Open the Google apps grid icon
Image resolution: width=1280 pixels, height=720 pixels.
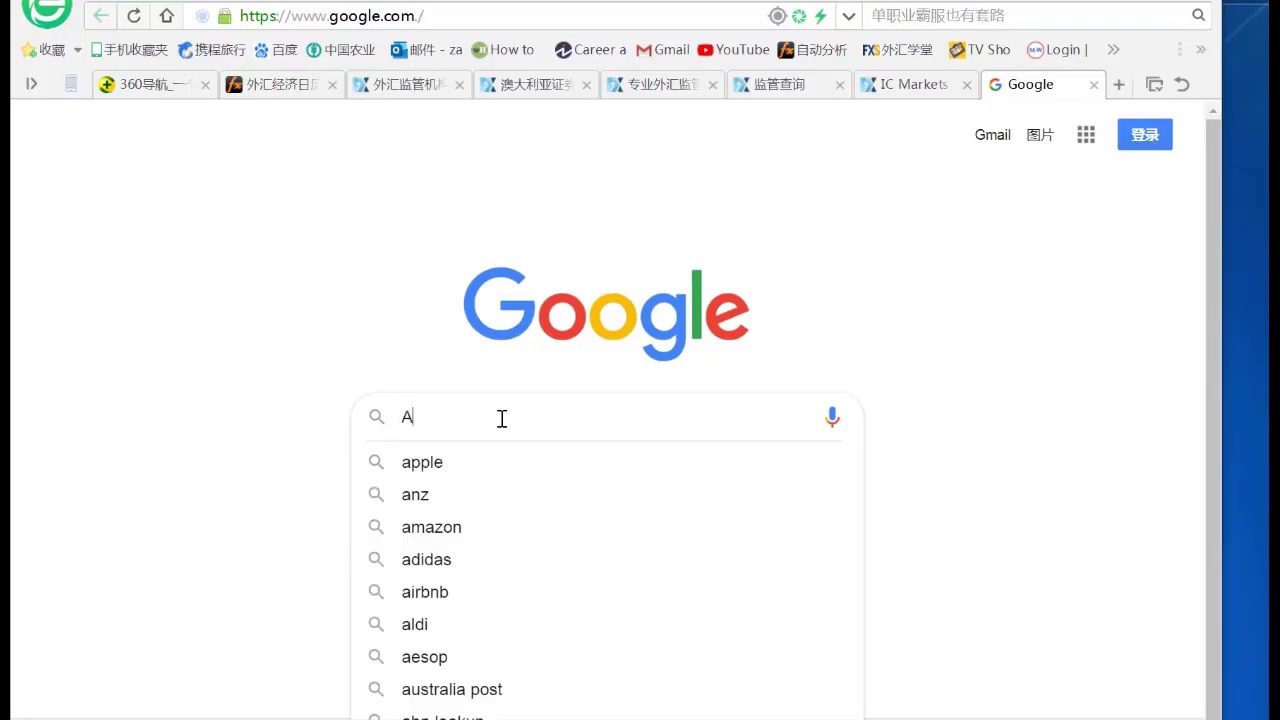pos(1086,135)
